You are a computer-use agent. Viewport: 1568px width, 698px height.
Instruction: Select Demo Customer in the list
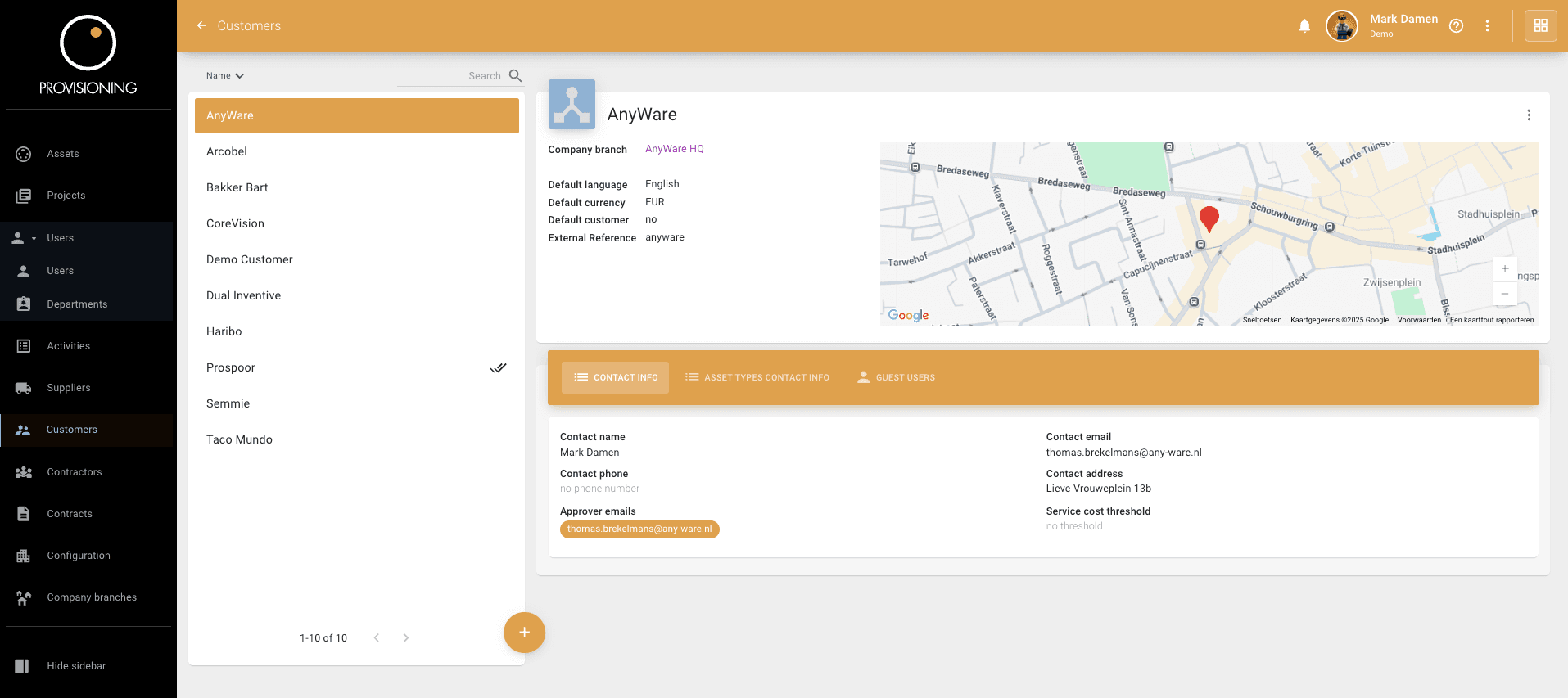click(357, 259)
